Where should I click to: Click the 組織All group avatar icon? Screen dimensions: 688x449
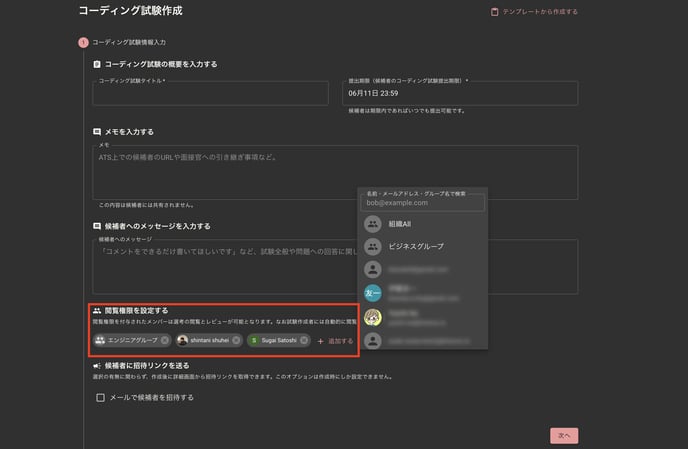coord(373,224)
